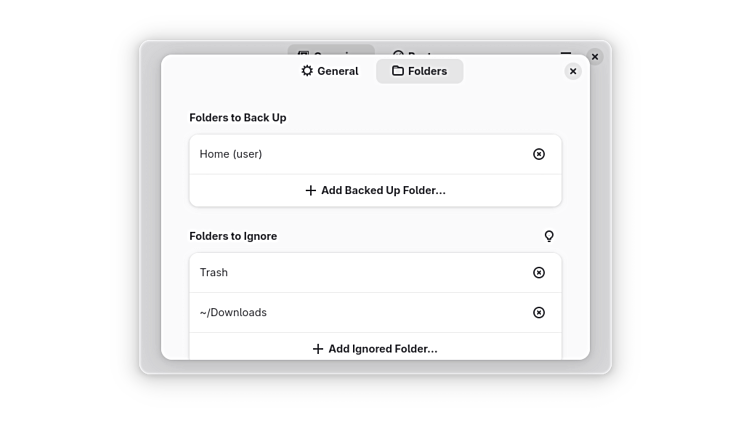The width and height of the screenshot is (752, 423).
Task: Remove Trash from ignored folders
Action: click(539, 272)
